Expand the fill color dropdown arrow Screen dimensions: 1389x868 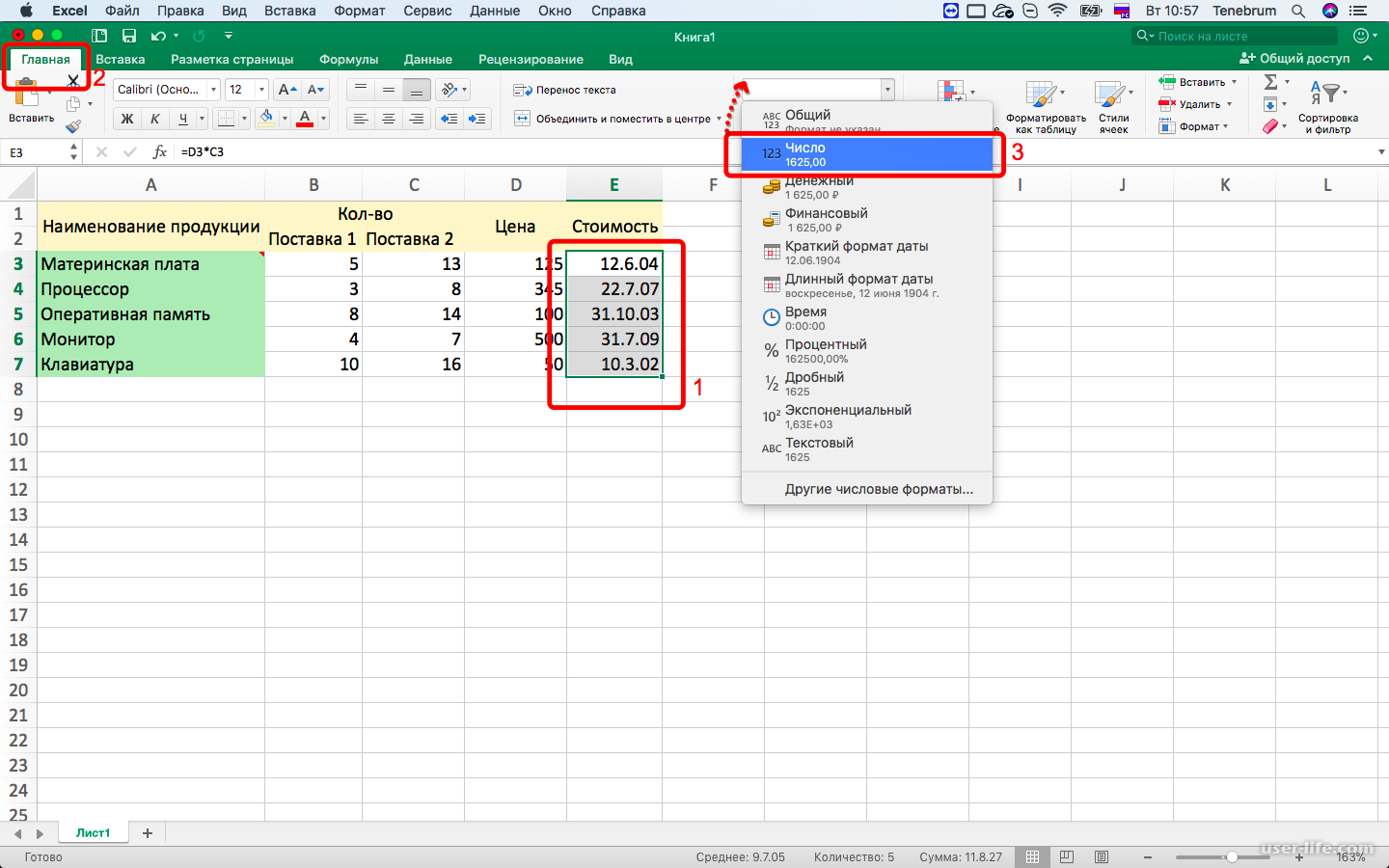[285, 119]
